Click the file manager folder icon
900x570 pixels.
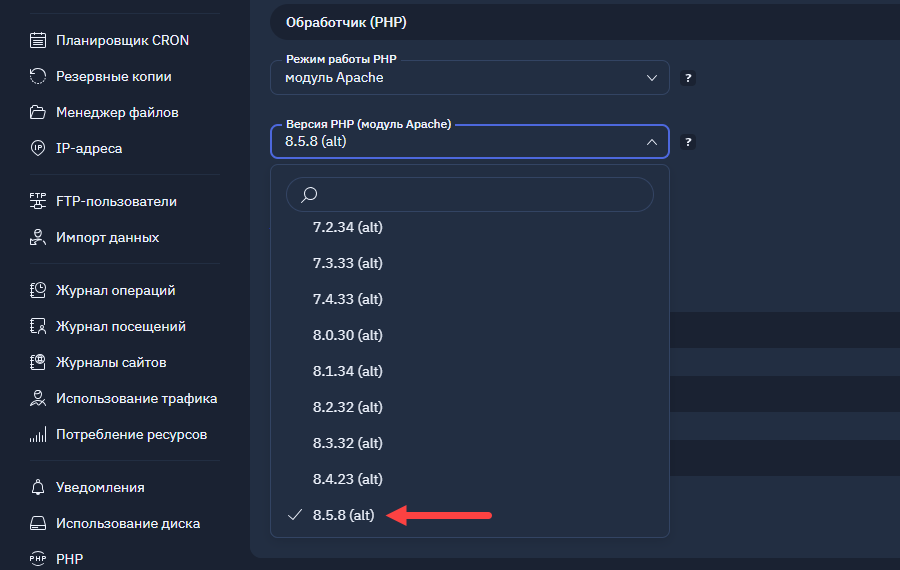[x=38, y=113]
